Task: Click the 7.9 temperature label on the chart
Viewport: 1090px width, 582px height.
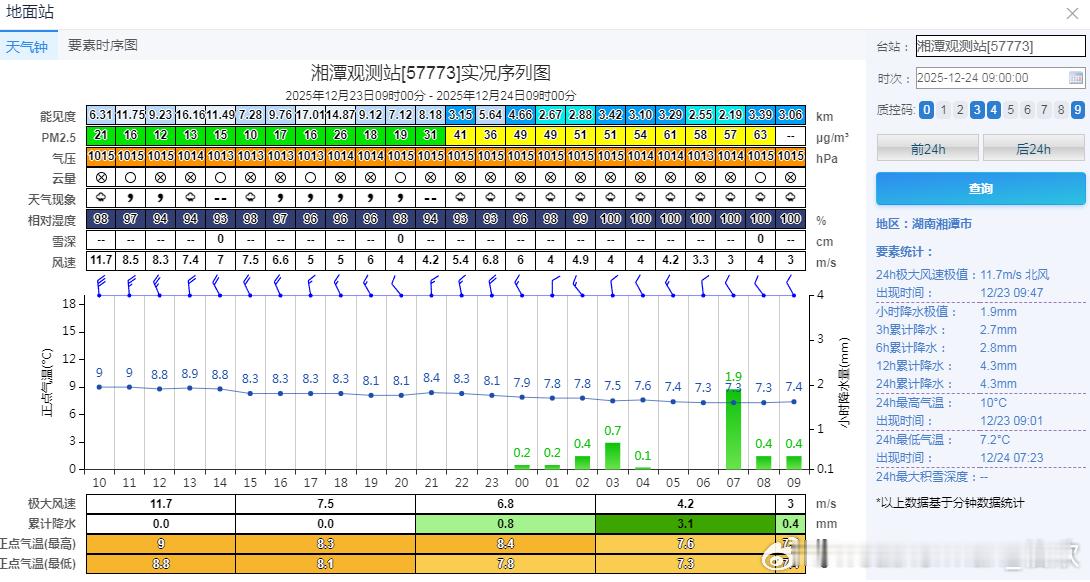Action: pyautogui.click(x=521, y=383)
